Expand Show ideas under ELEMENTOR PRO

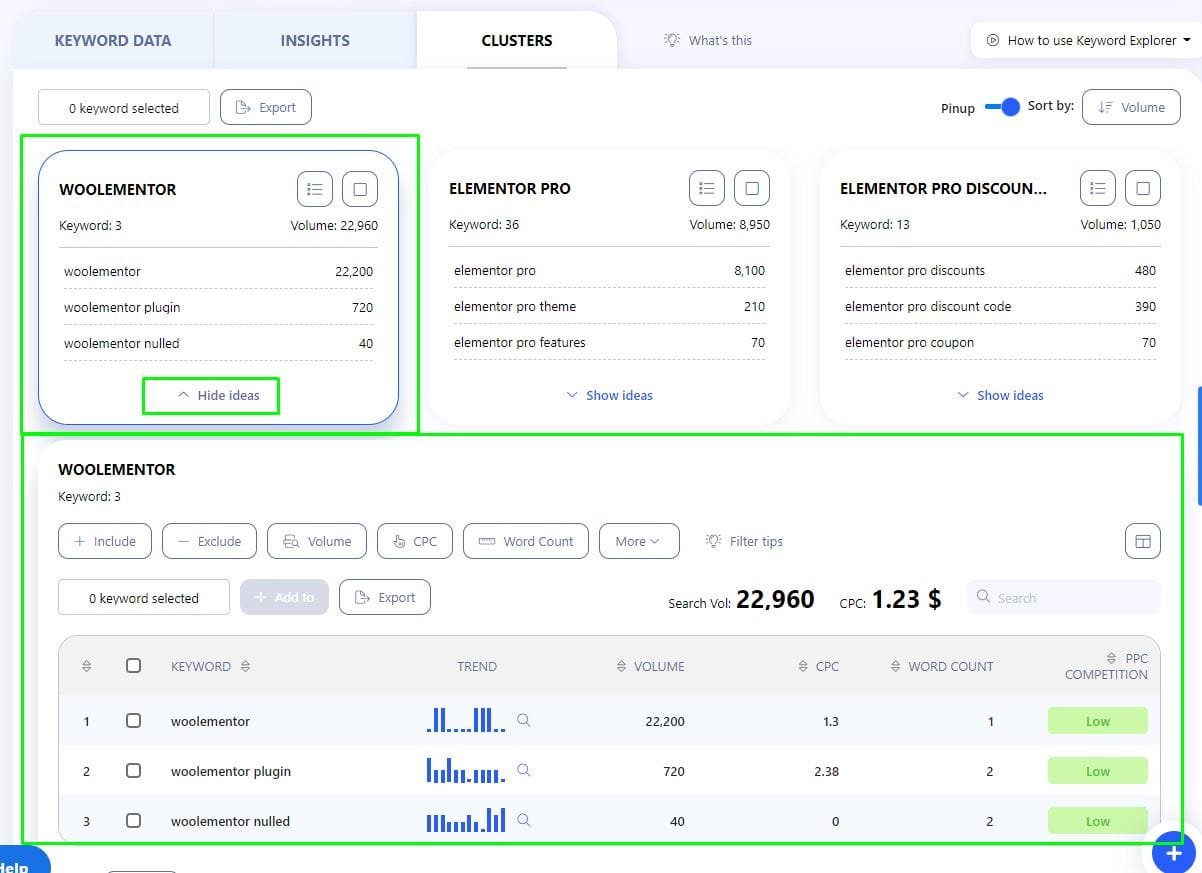point(609,395)
